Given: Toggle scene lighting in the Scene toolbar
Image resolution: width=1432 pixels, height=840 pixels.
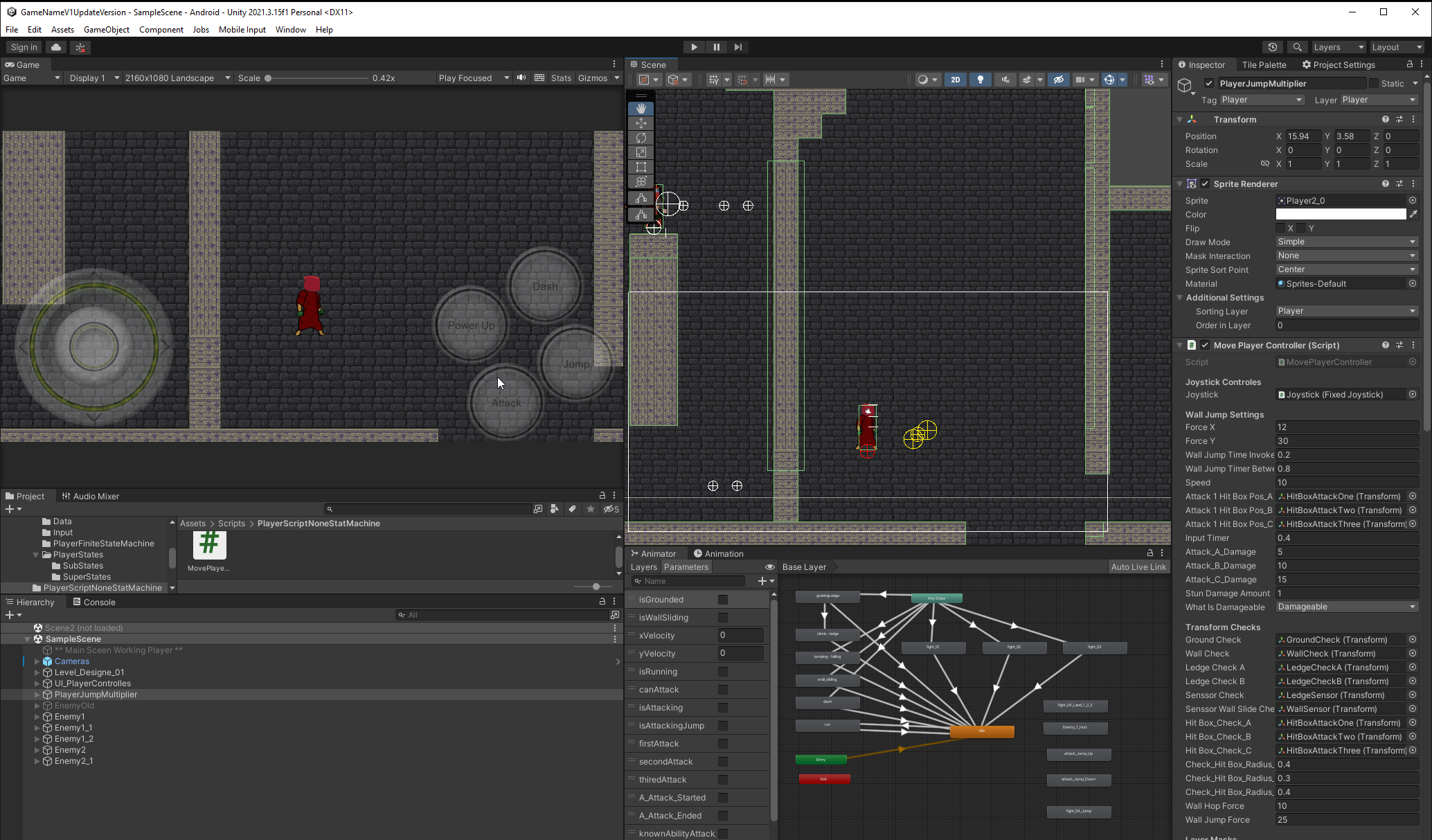Looking at the screenshot, I should pyautogui.click(x=981, y=79).
